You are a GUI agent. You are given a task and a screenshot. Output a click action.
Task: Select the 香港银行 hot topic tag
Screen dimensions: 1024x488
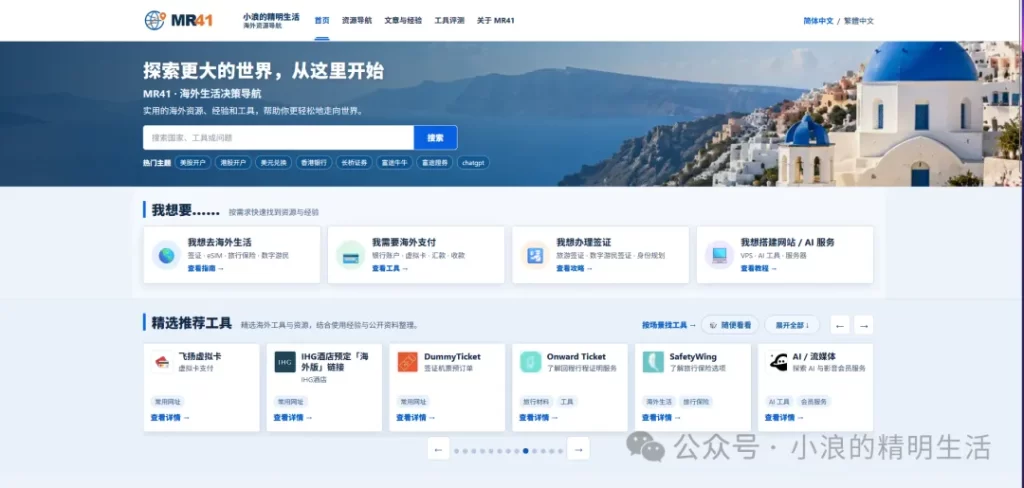[x=314, y=163]
